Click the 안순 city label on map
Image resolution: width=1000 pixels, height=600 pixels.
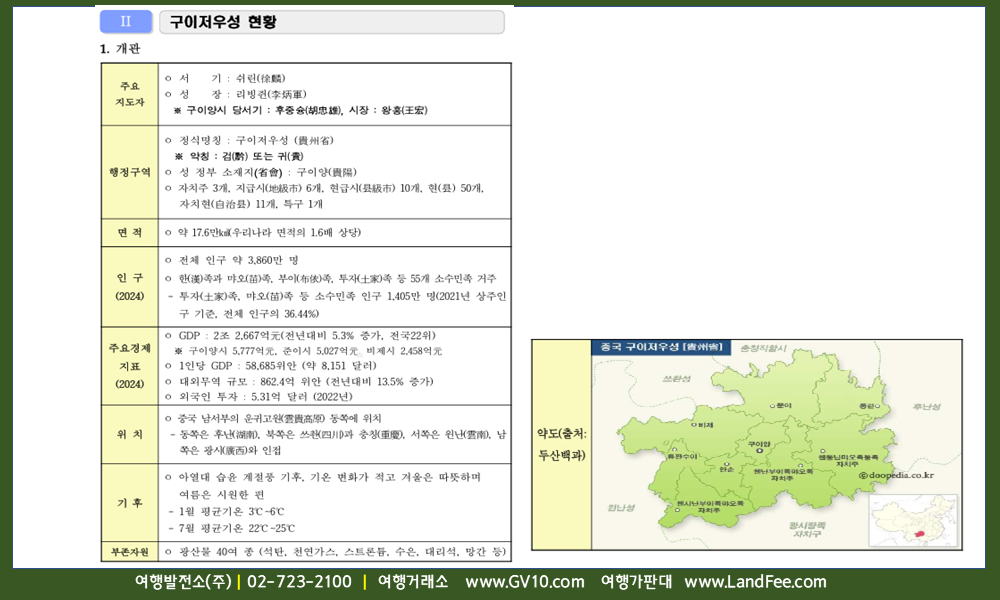[726, 467]
